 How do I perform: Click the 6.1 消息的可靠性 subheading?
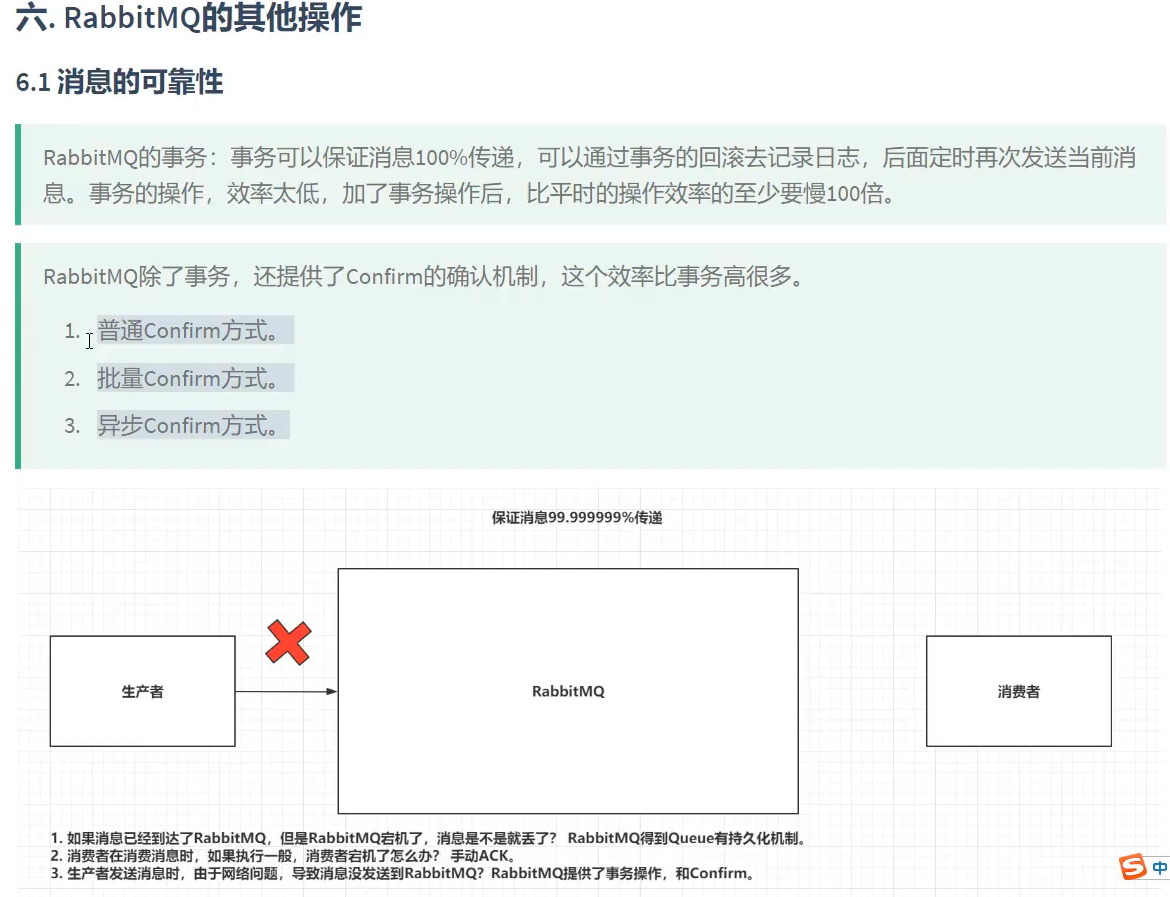click(120, 82)
